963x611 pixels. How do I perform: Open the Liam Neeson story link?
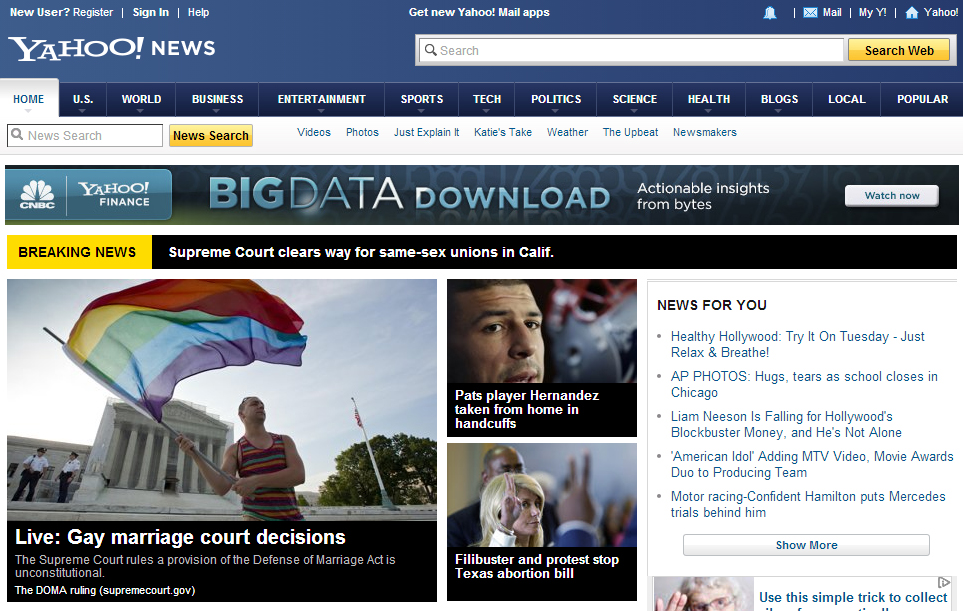pyautogui.click(x=786, y=424)
